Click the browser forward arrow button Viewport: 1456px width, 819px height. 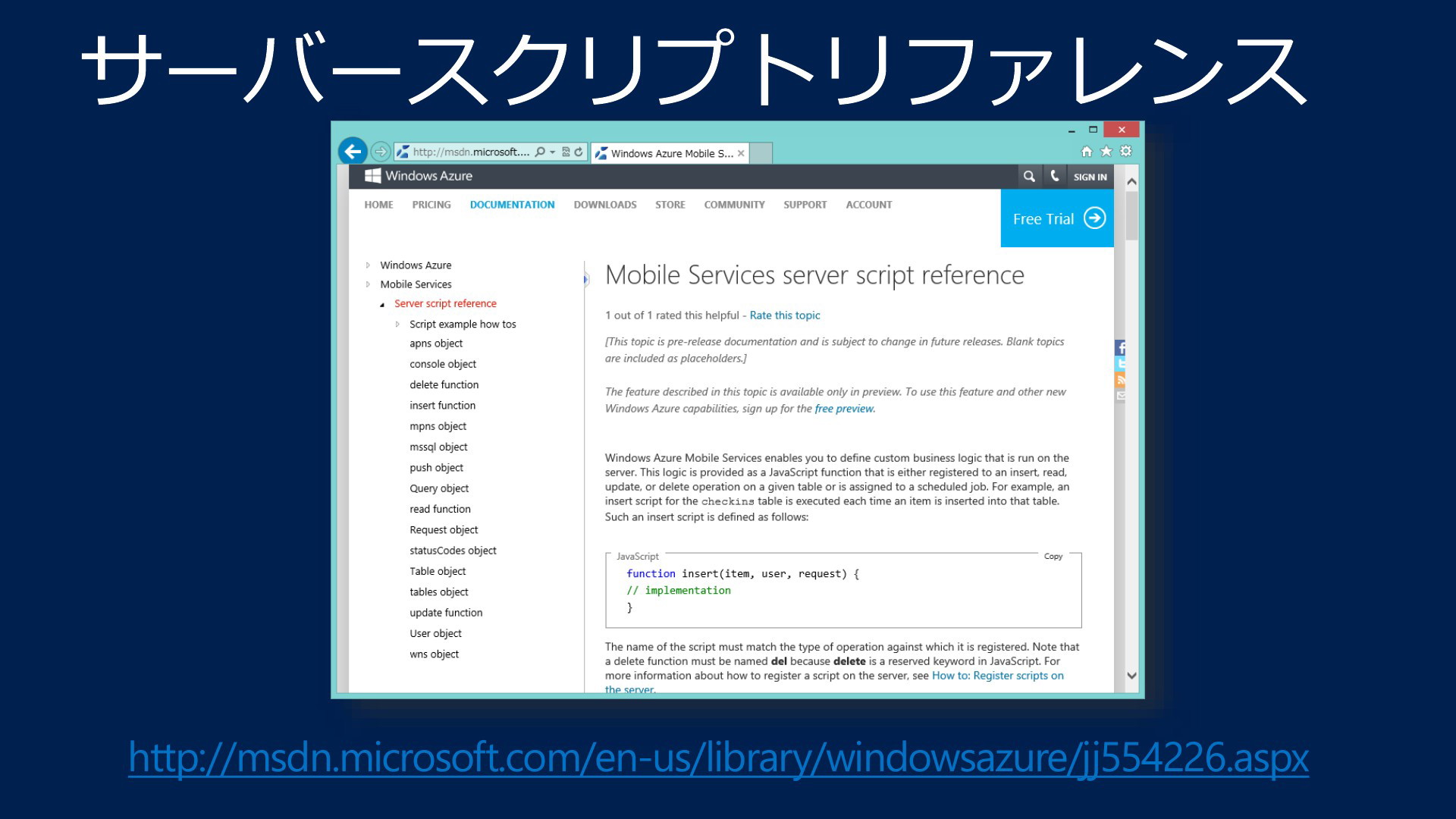tap(381, 152)
